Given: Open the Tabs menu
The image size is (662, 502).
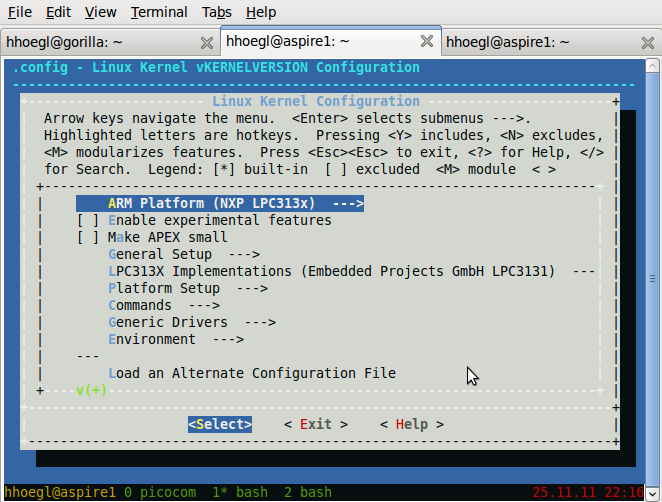Looking at the screenshot, I should 217,12.
